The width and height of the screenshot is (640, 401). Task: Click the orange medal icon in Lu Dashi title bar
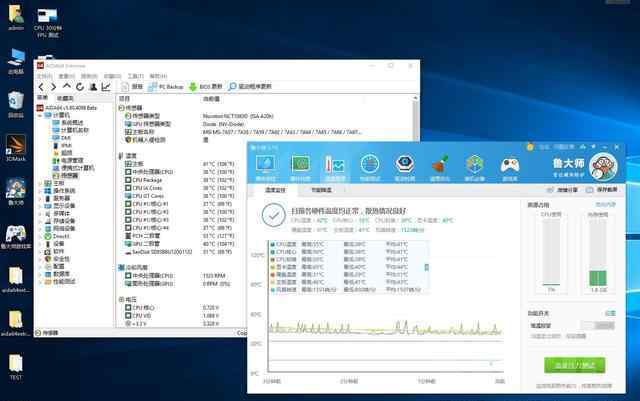click(530, 147)
